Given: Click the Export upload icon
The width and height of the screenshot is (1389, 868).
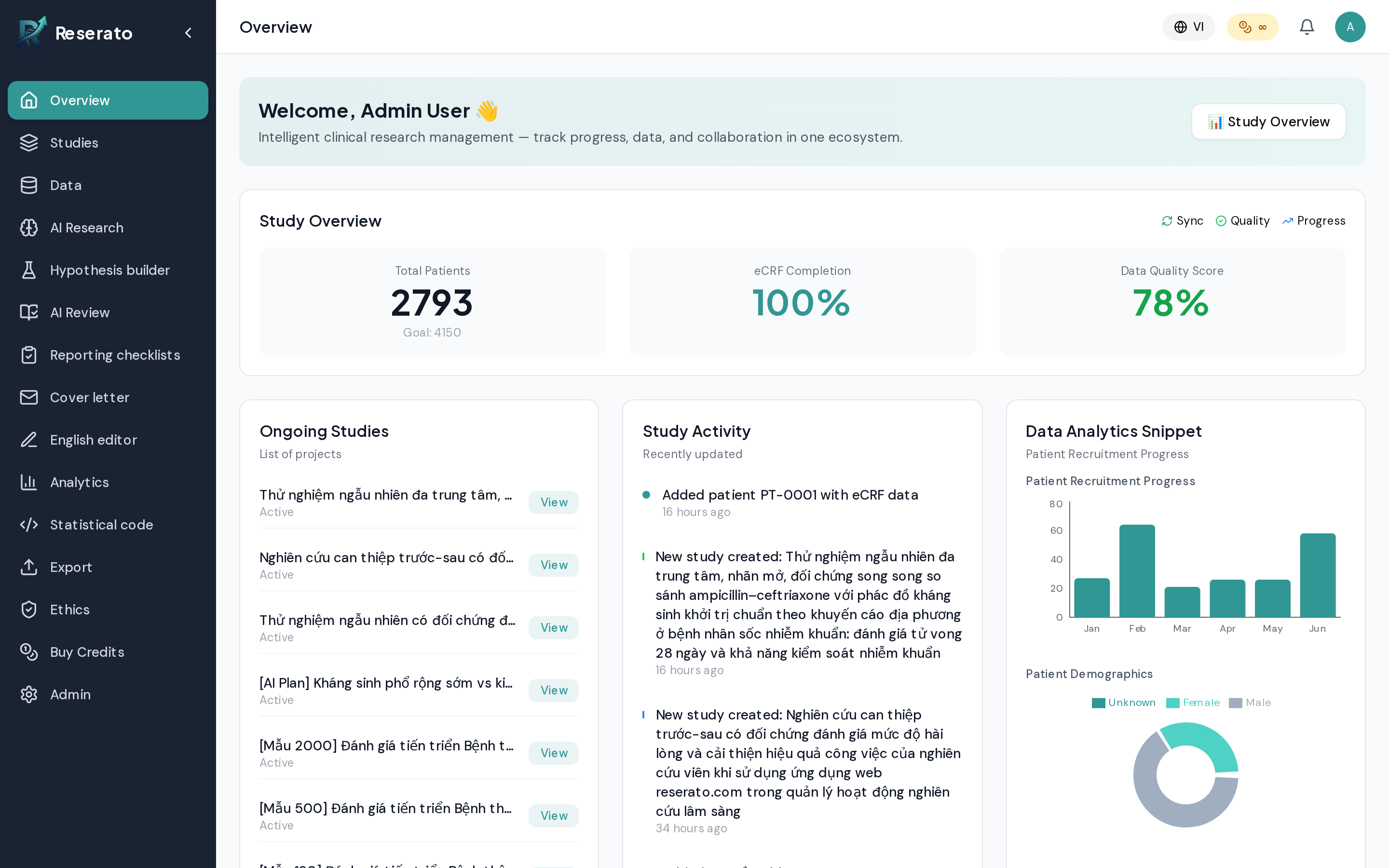Looking at the screenshot, I should 29,567.
